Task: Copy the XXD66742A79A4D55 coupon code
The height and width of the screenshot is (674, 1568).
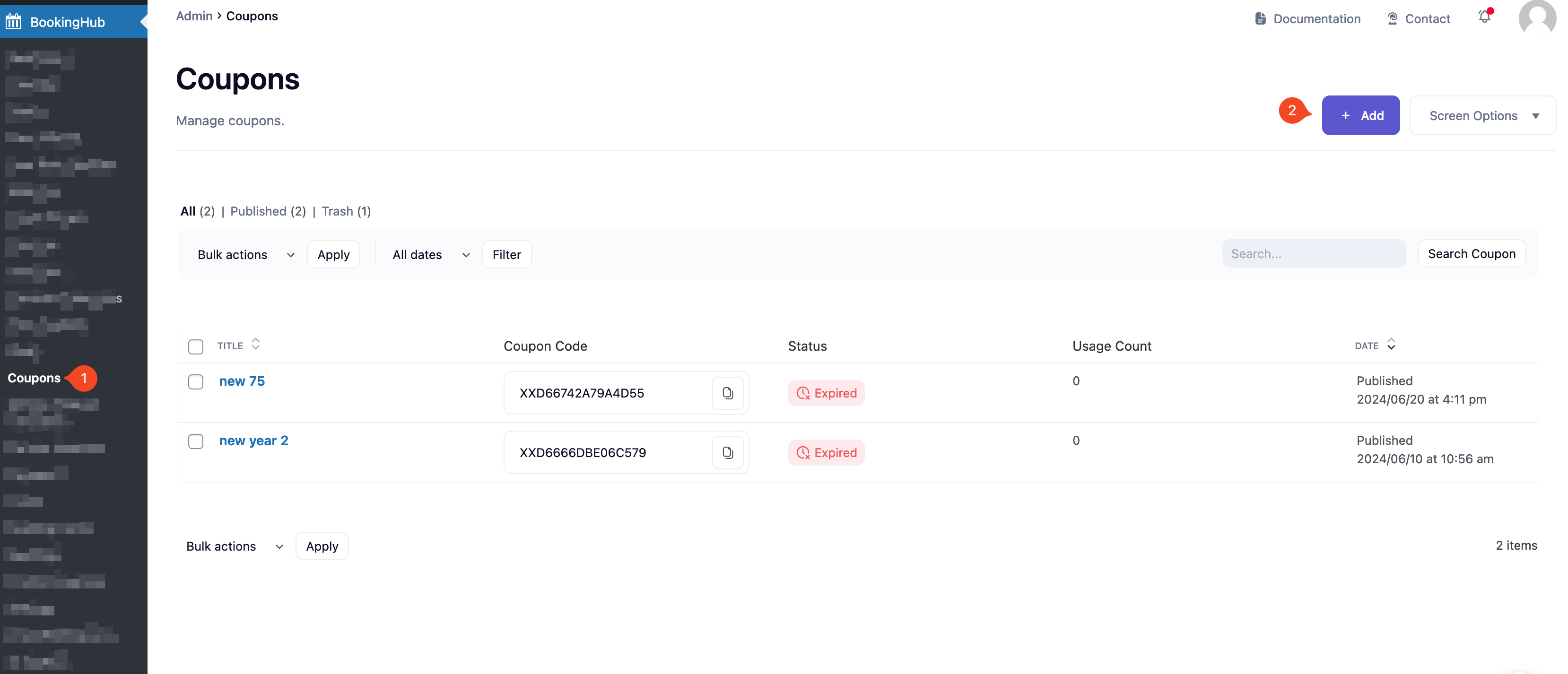Action: (x=727, y=393)
